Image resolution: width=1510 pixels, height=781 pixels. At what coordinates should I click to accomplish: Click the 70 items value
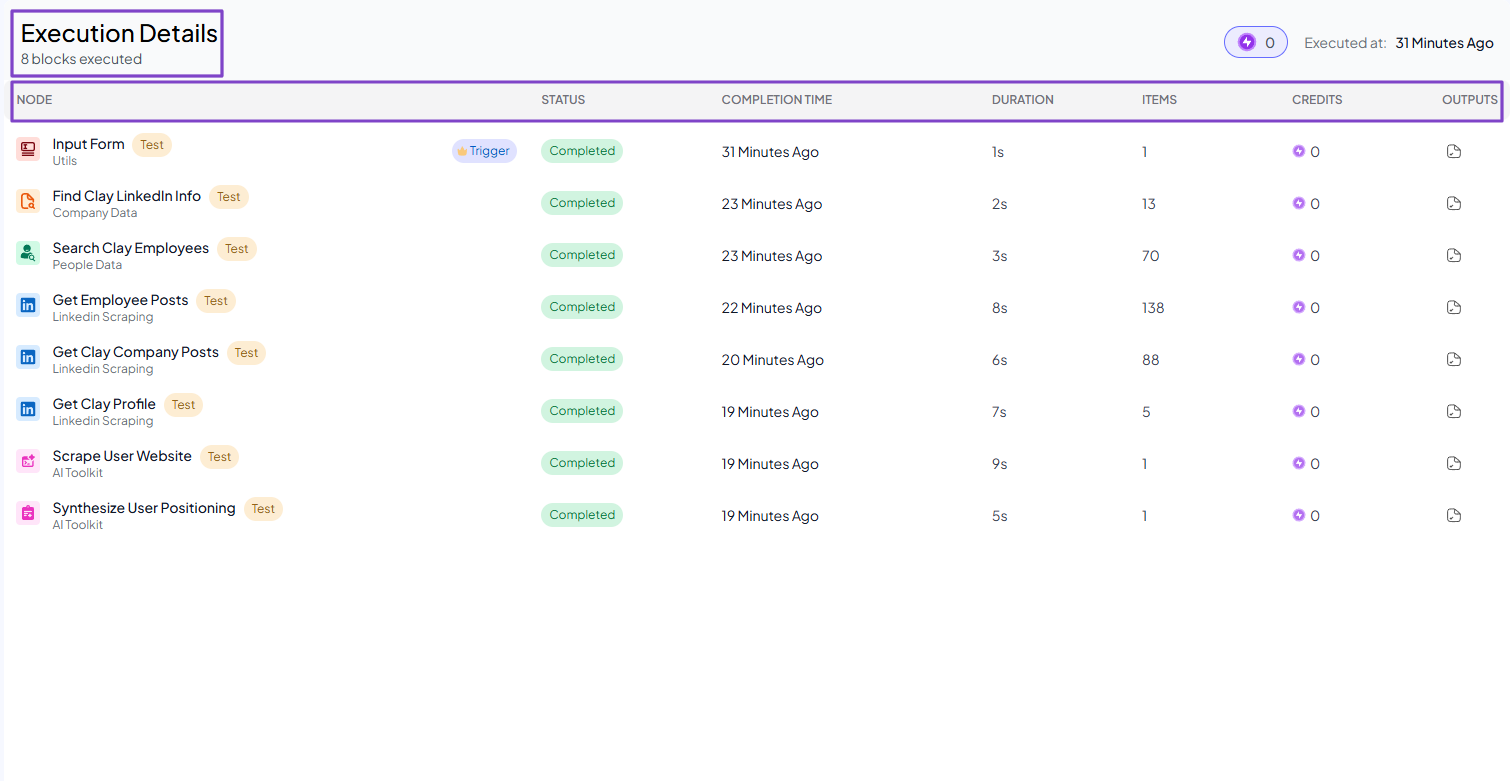pyautogui.click(x=1151, y=256)
